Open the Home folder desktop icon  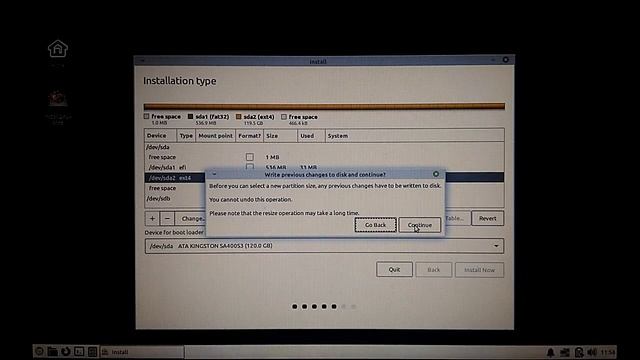coord(58,49)
